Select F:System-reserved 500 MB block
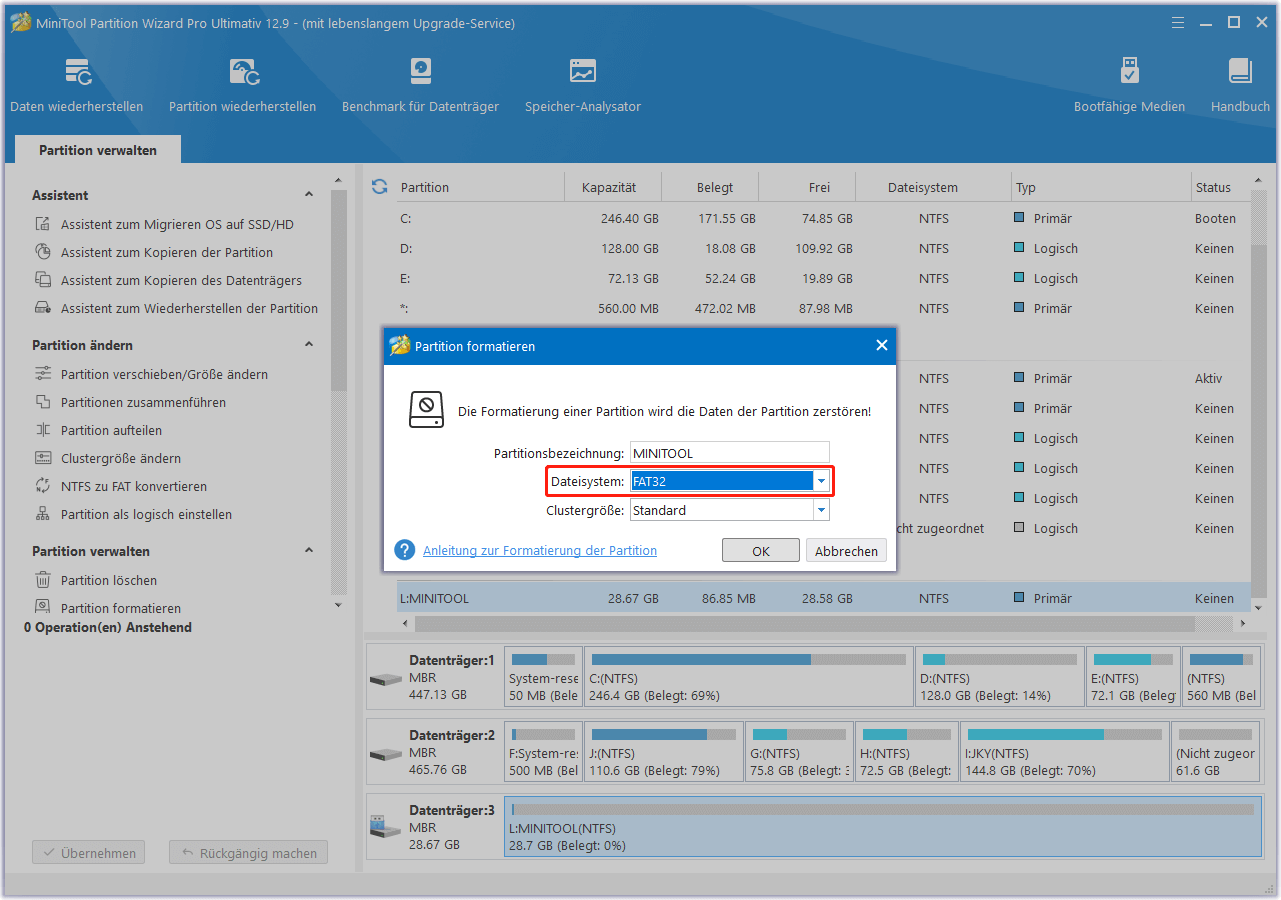1281x900 pixels. click(543, 752)
